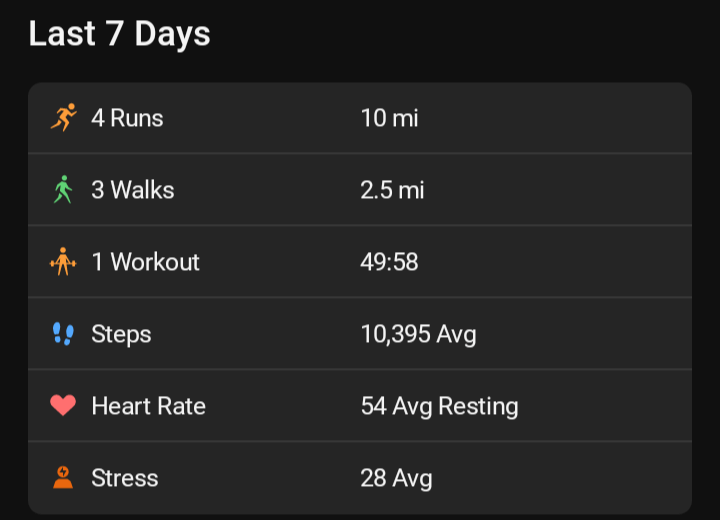Screen dimensions: 720x520
Task: Click the red heart icon
Action: click(63, 406)
